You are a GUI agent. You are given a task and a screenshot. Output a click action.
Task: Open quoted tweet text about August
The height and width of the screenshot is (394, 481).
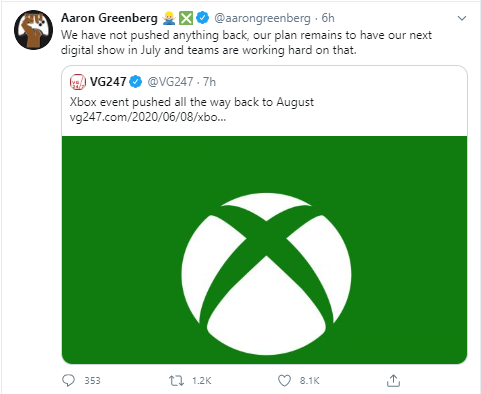pos(192,102)
